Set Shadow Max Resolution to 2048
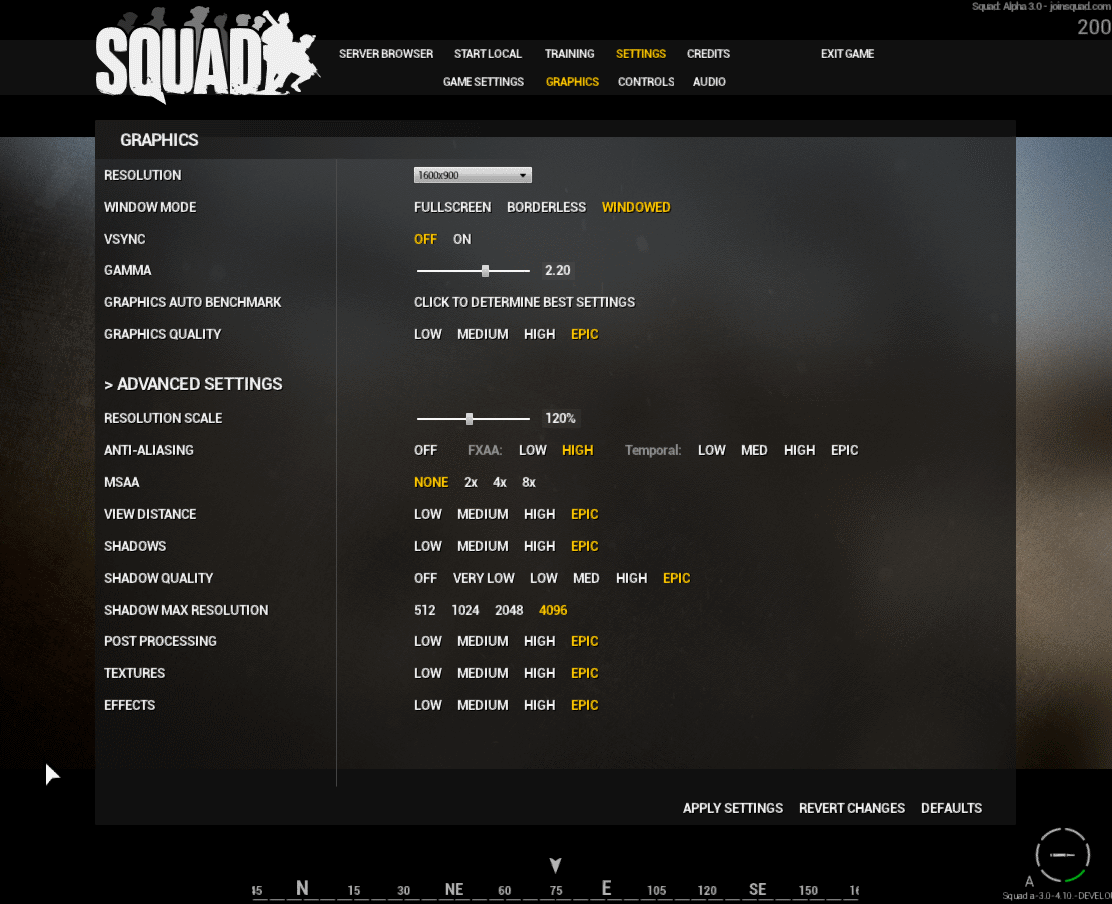1112x904 pixels. (x=509, y=610)
